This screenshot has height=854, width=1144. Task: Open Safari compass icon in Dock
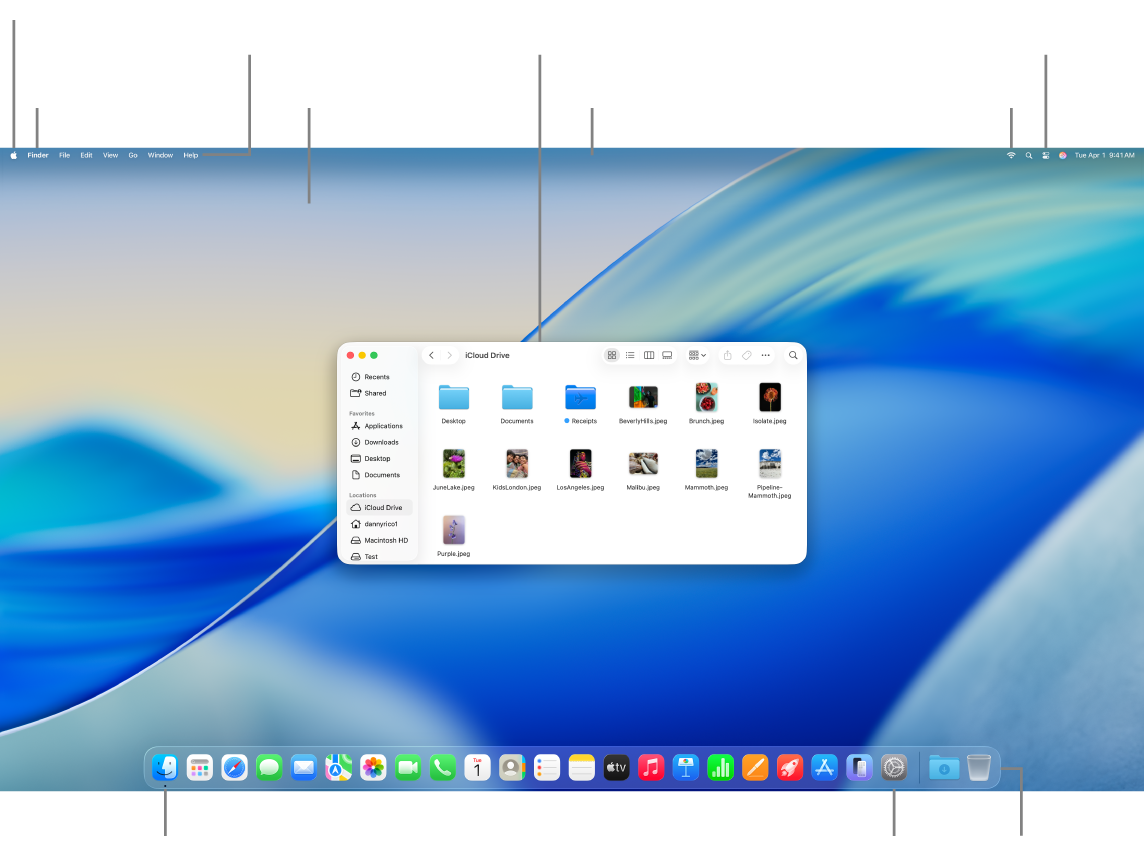[x=234, y=767]
